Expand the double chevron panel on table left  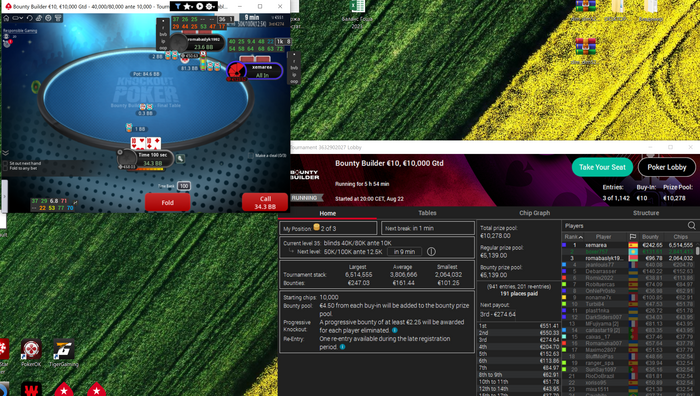(5, 153)
